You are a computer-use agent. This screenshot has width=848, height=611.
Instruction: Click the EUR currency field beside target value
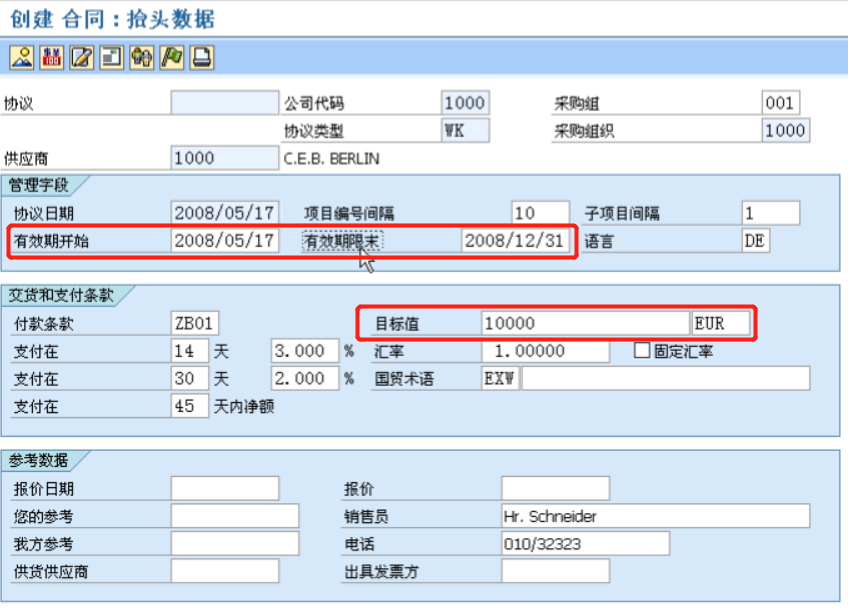pos(721,322)
